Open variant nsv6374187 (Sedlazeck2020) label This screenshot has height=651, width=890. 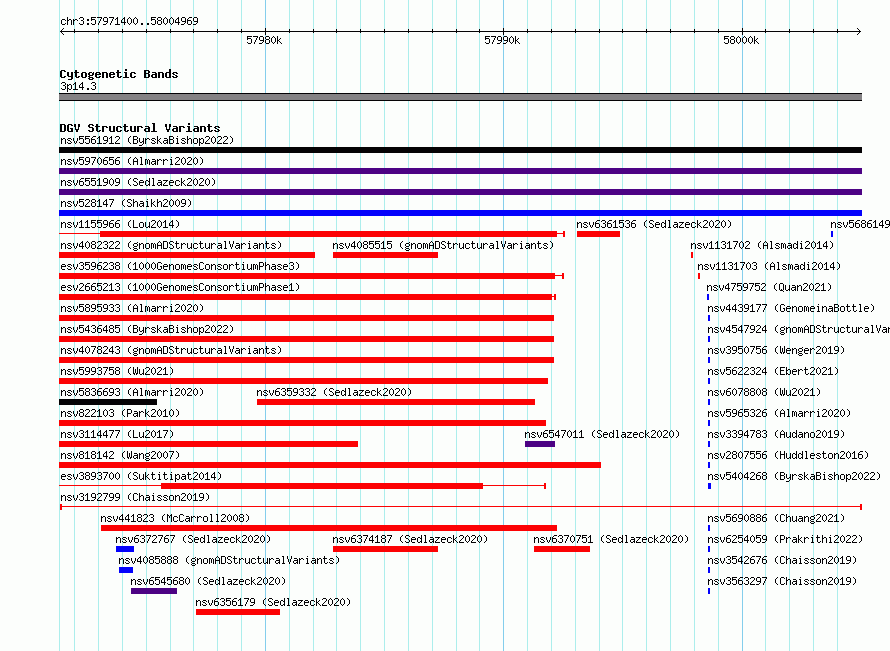[x=410, y=539]
